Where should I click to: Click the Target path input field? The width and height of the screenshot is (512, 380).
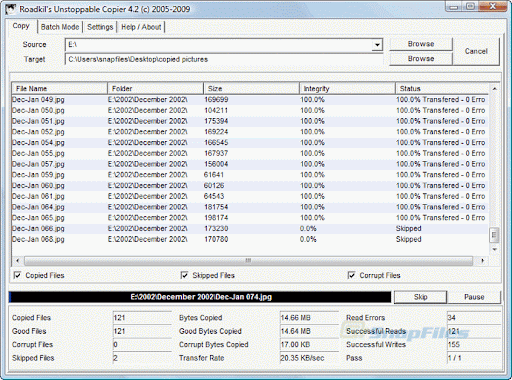[224, 59]
